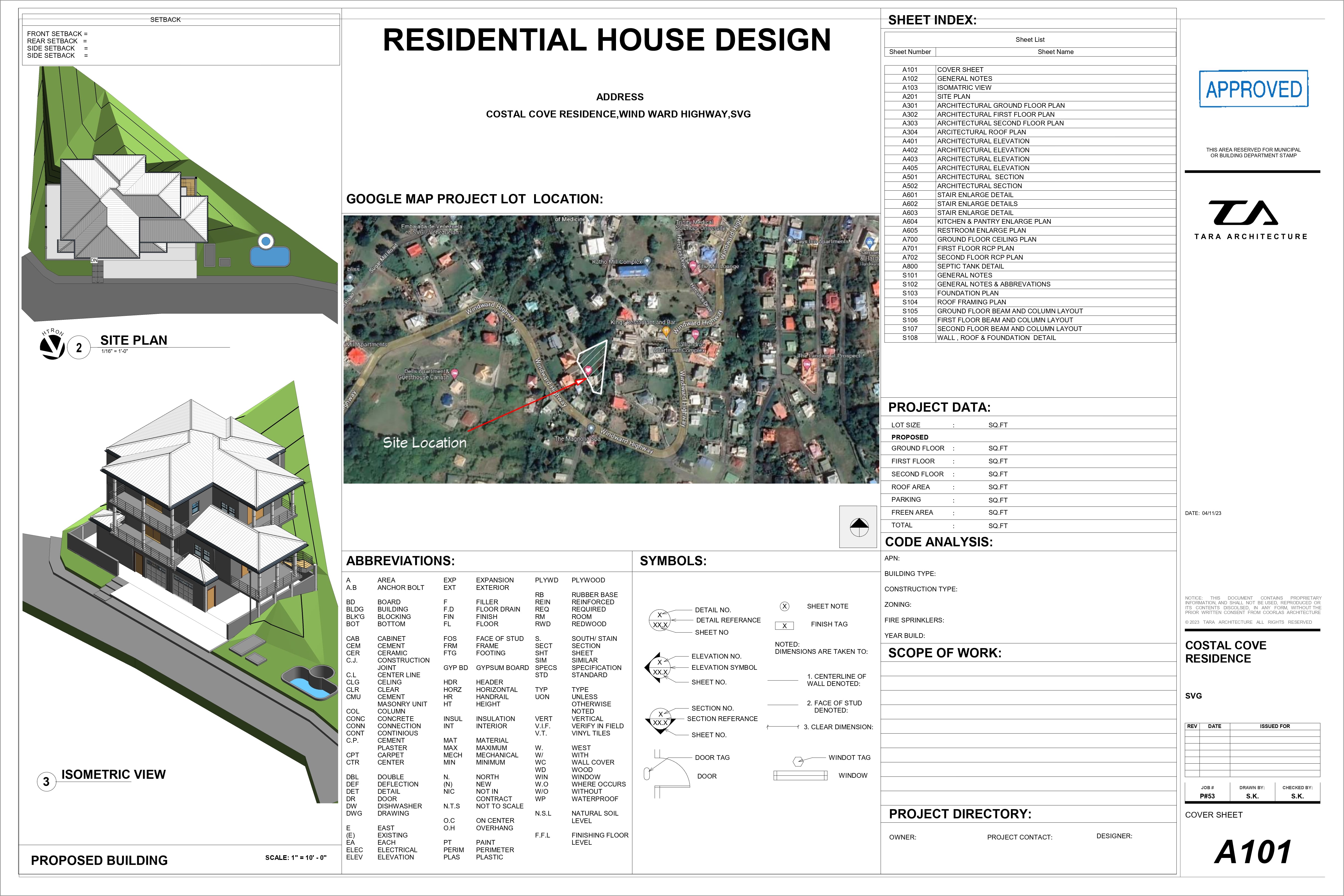Click the blue APPROVED stamp
Image resolution: width=1344 pixels, height=896 pixels.
click(1254, 89)
